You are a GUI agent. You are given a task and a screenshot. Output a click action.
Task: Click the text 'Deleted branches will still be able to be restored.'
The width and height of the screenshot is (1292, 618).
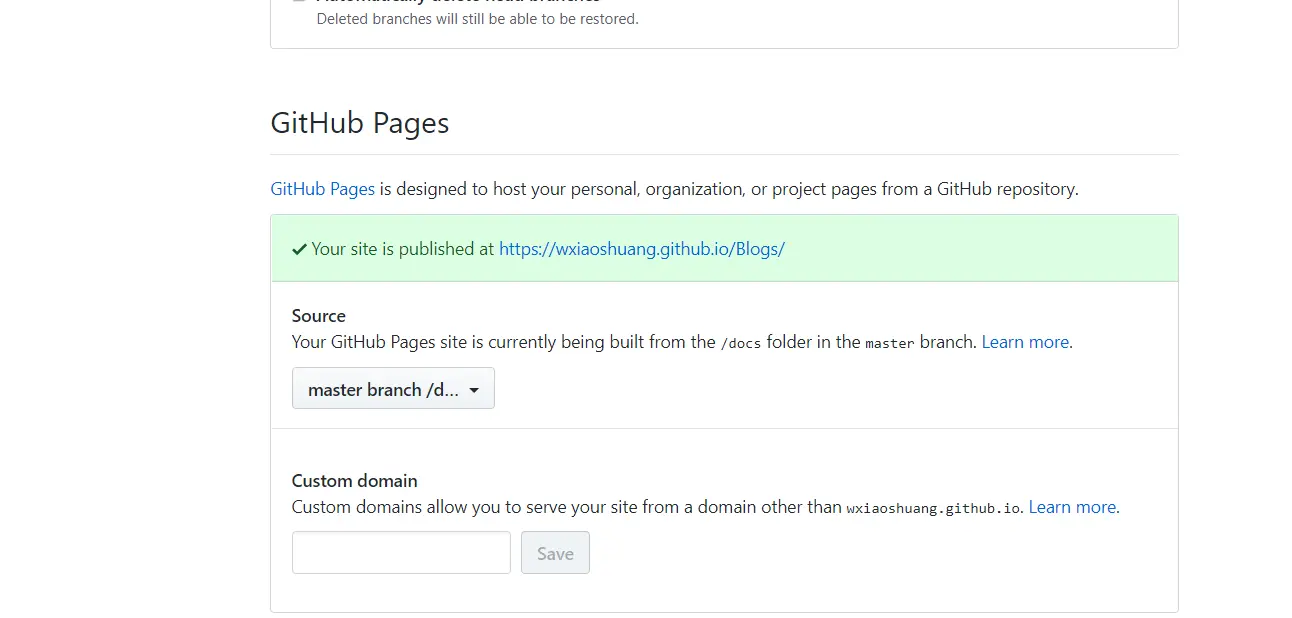point(477,19)
